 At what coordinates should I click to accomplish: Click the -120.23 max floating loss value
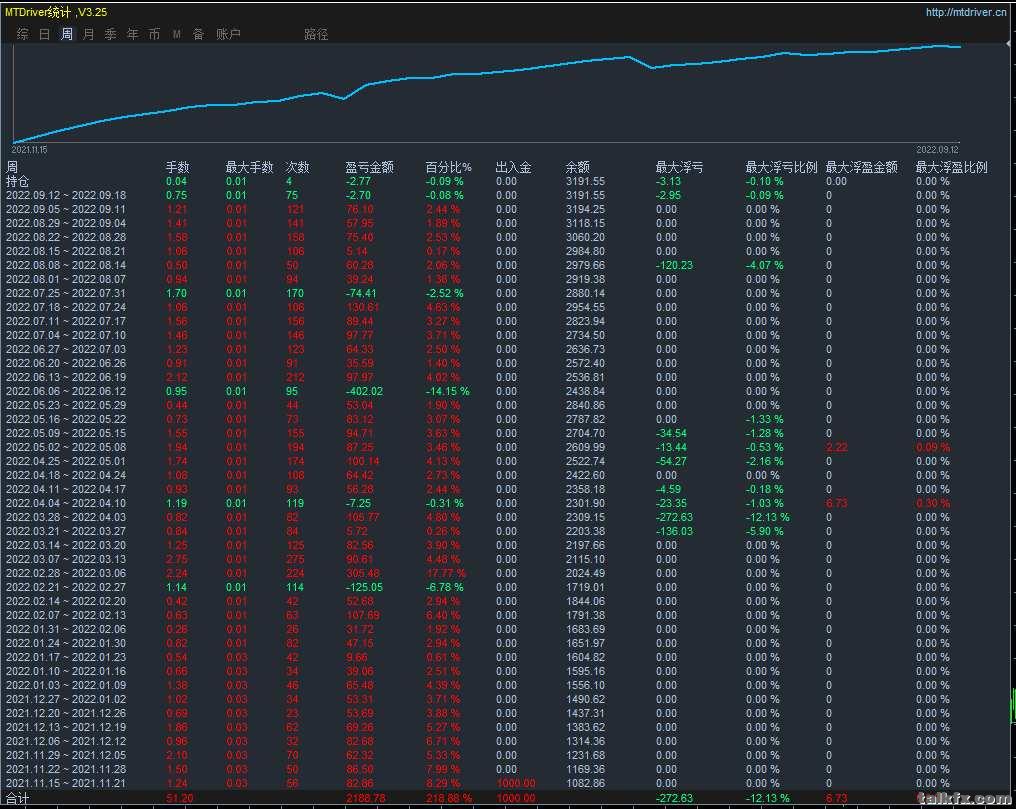click(674, 266)
